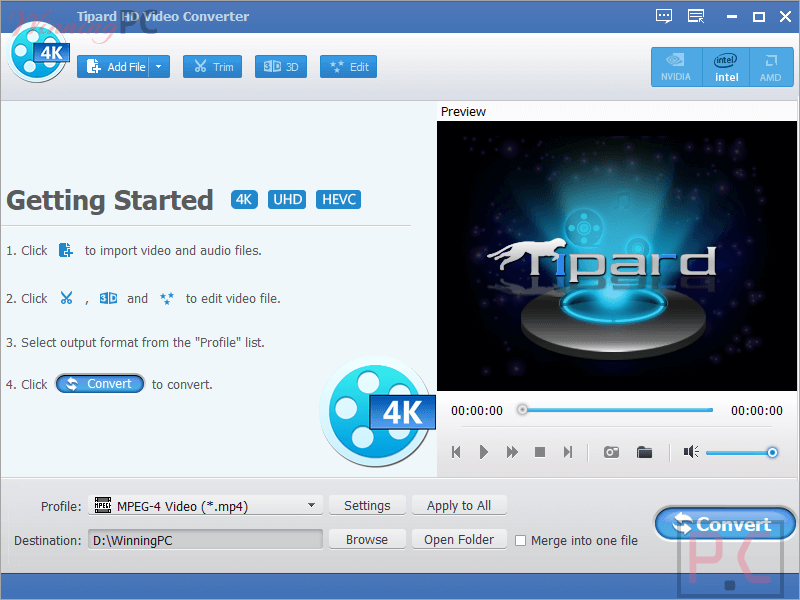Click the 4K app logo icon

click(38, 55)
